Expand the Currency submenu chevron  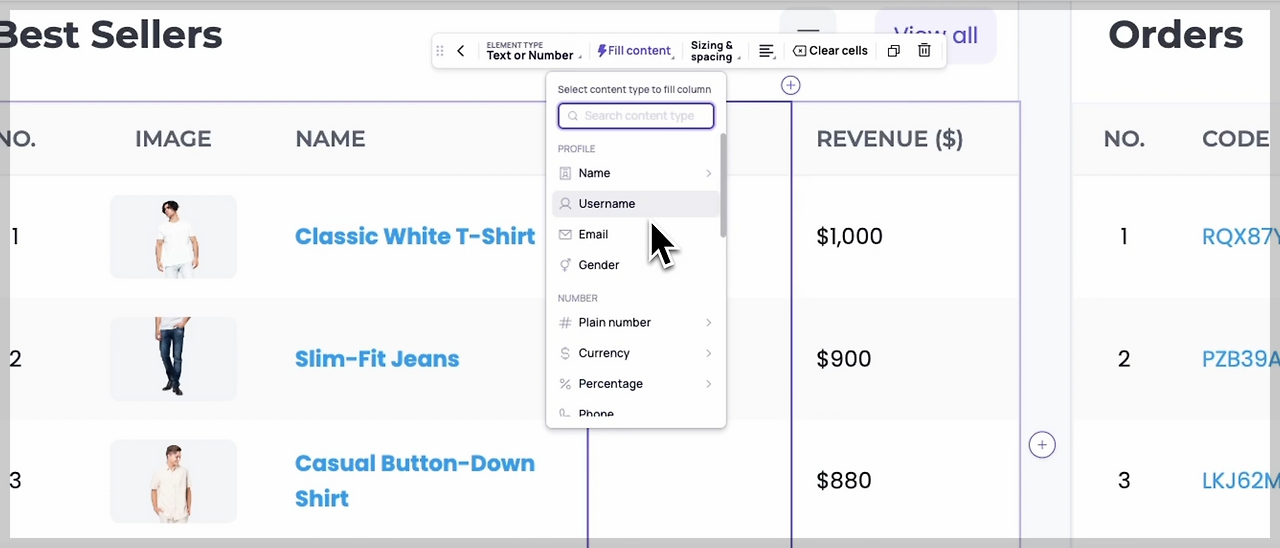click(709, 353)
